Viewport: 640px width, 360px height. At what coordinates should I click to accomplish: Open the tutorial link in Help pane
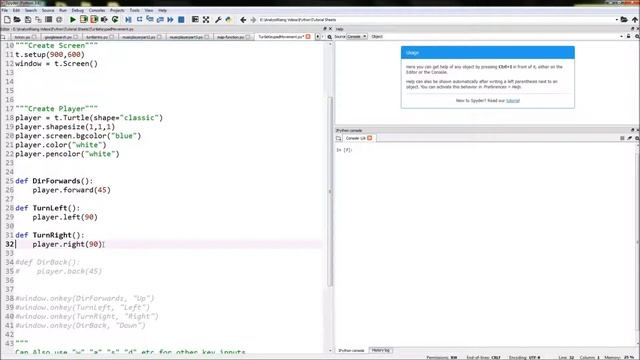(513, 100)
